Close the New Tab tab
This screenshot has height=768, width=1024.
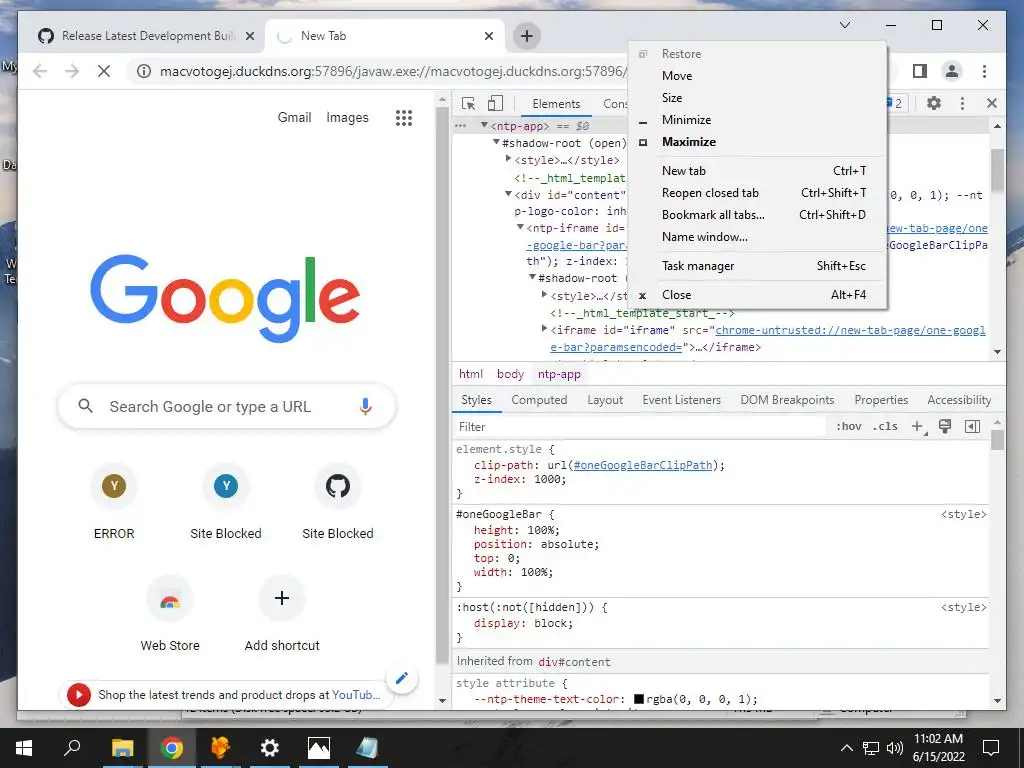point(488,36)
